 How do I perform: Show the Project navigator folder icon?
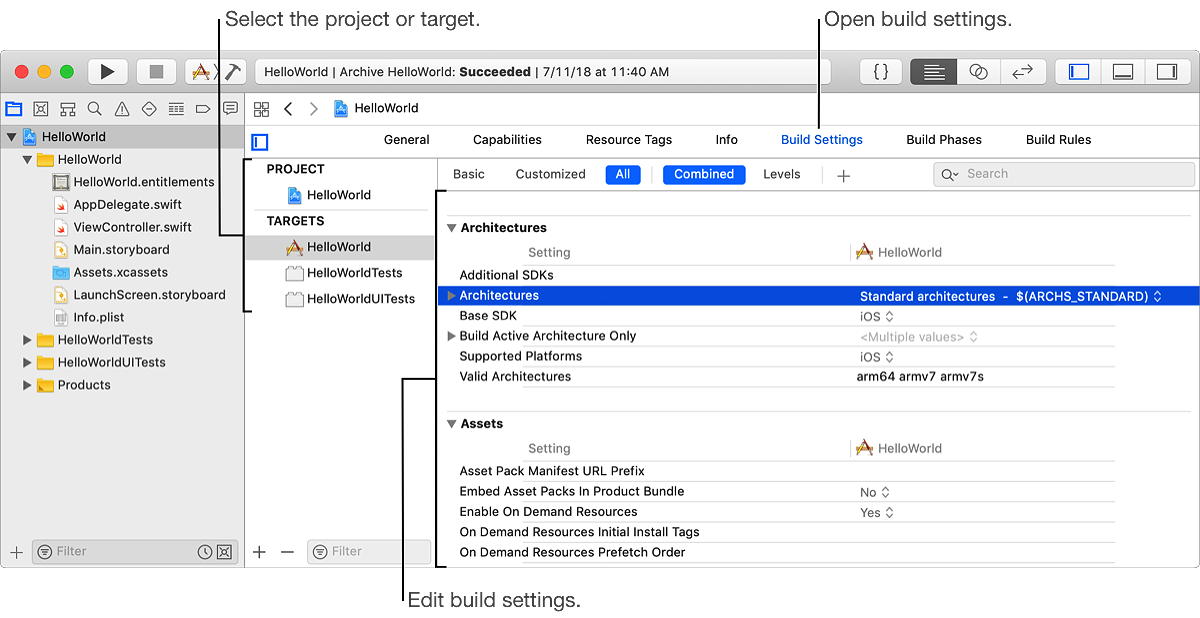[14, 109]
